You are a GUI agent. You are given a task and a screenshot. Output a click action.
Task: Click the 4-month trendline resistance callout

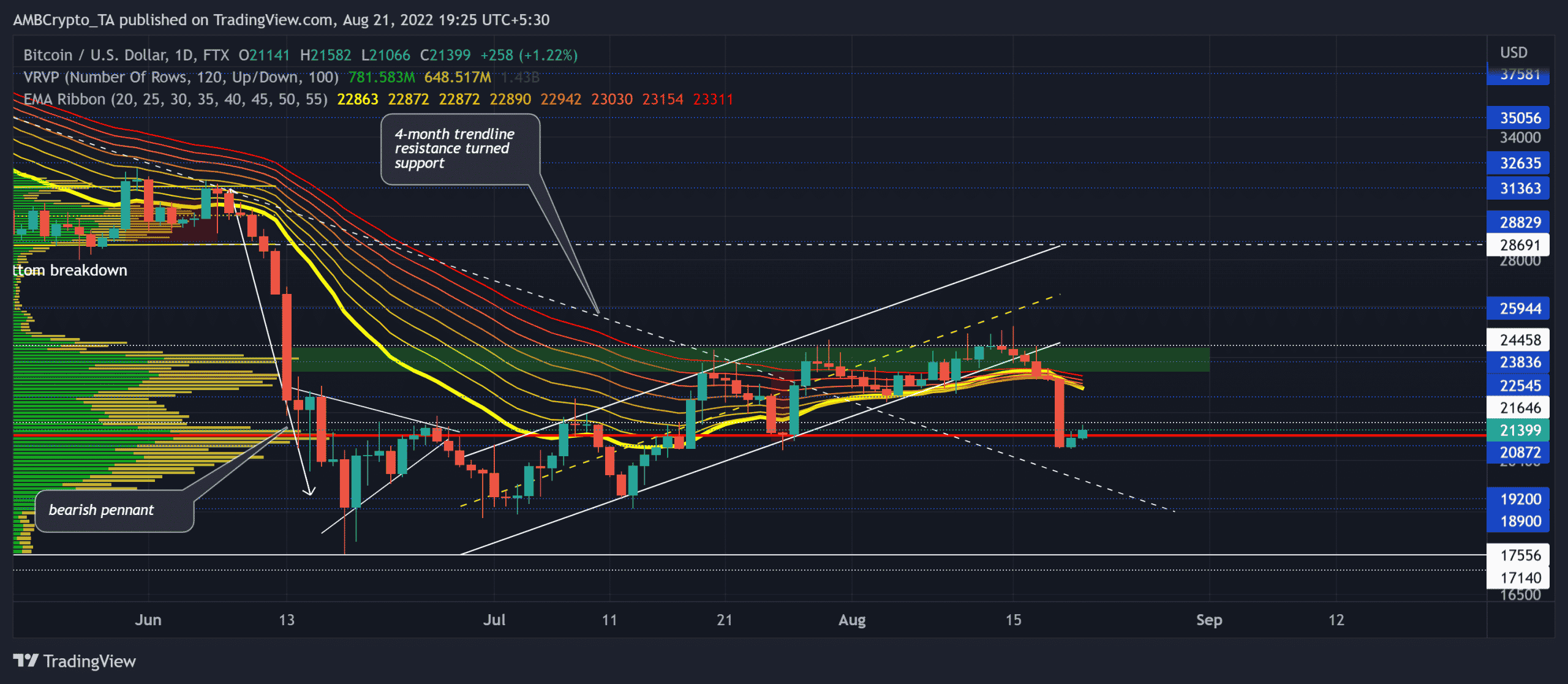click(461, 149)
